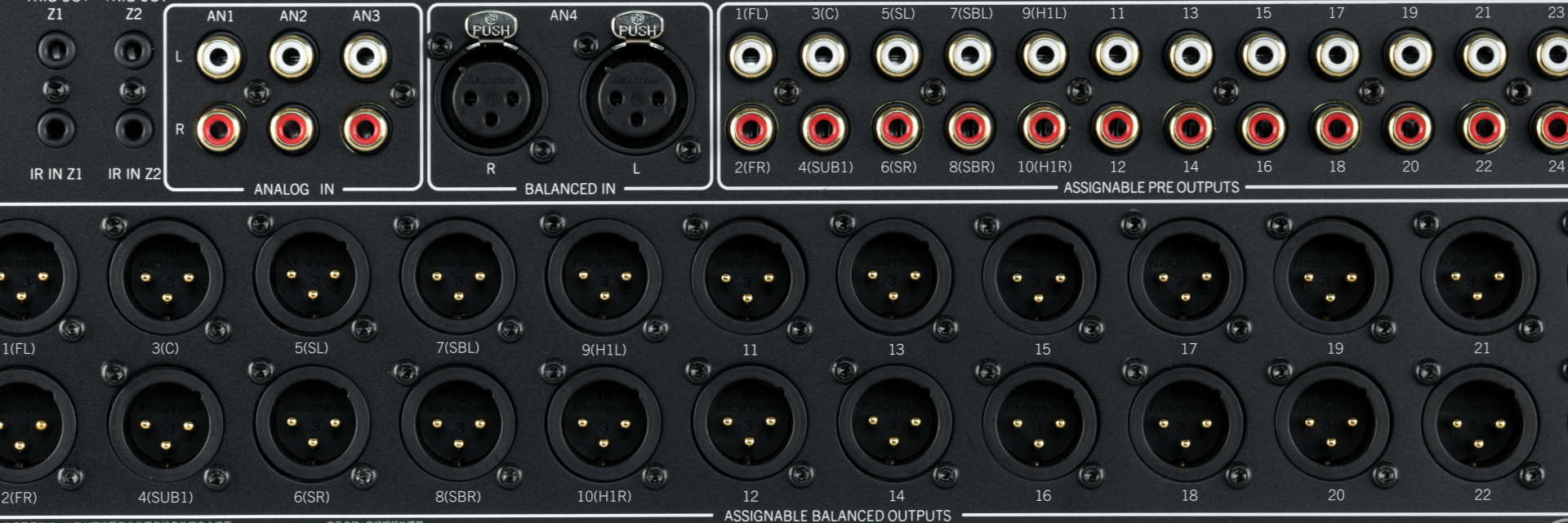The image size is (1568, 523).
Task: Select RCA pre output number 14
Action: (1191, 128)
